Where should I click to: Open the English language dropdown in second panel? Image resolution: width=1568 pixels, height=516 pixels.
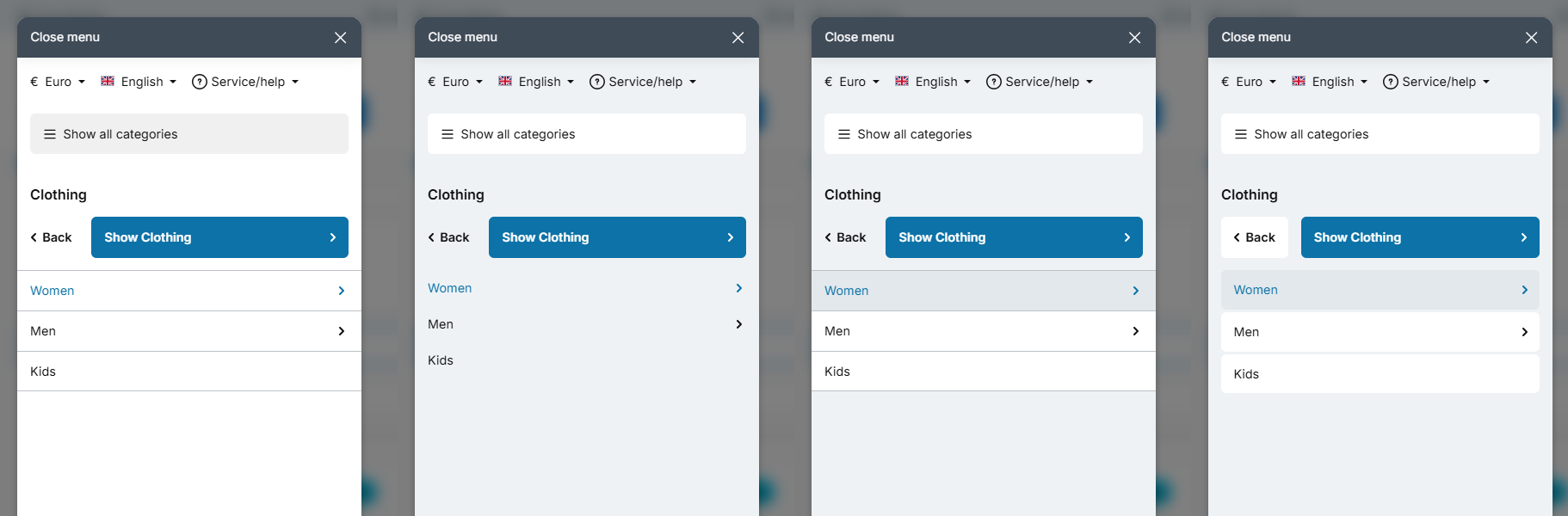pos(536,82)
